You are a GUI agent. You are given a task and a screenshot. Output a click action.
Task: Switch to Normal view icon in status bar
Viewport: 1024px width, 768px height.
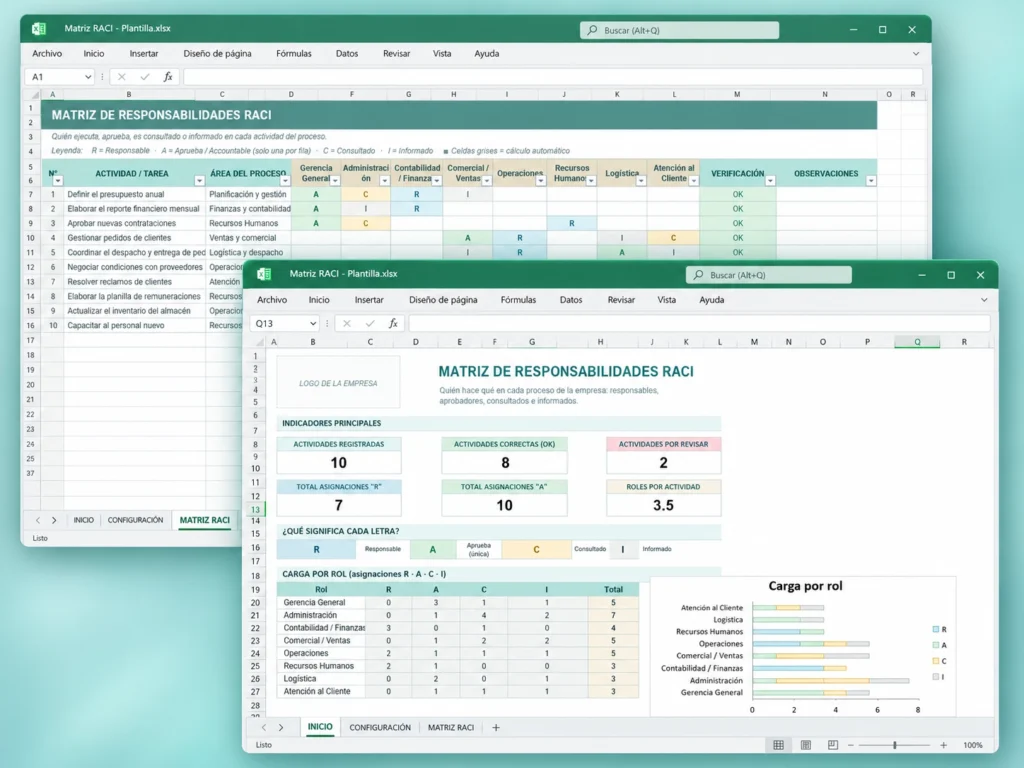point(778,745)
